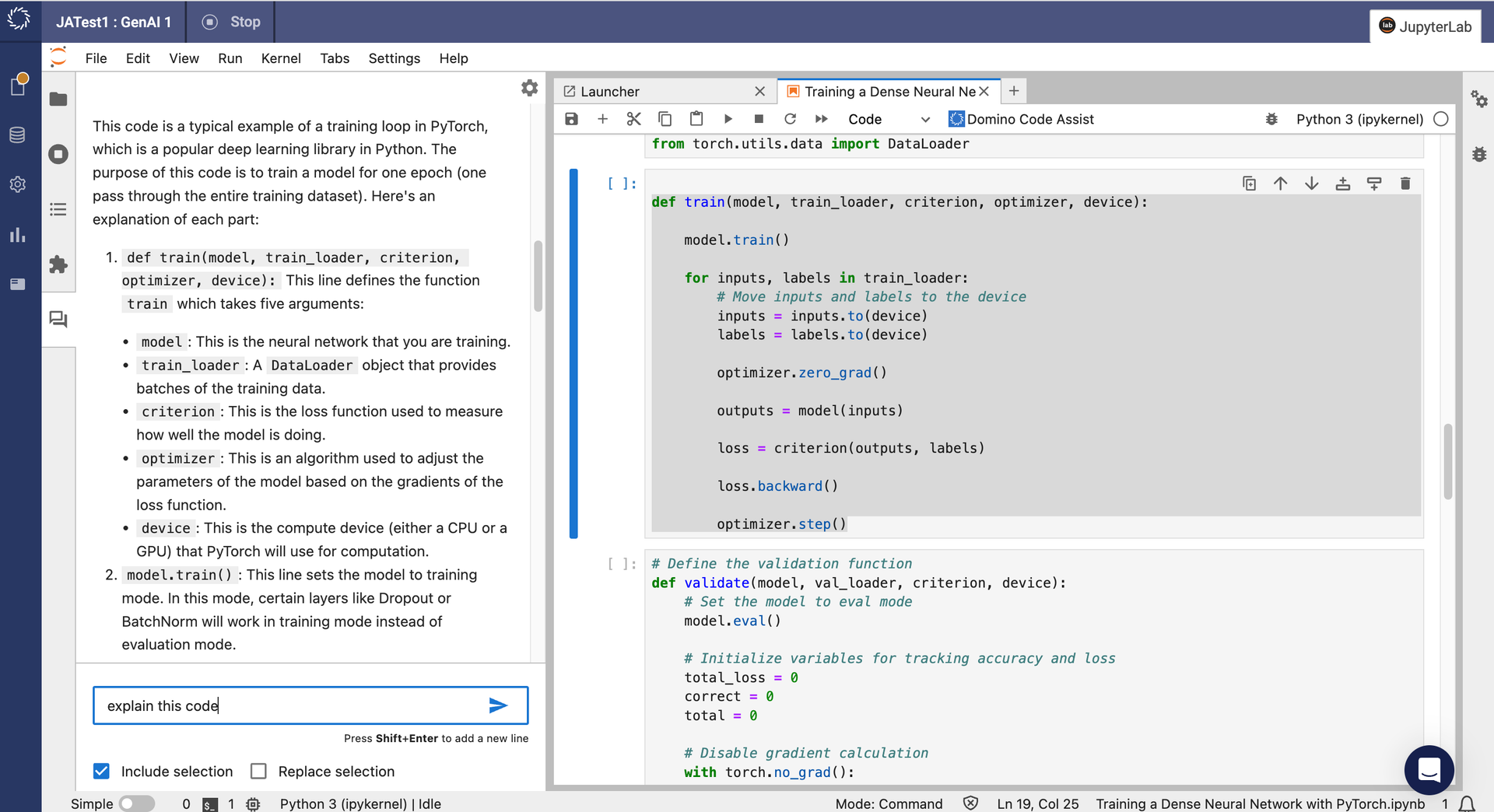The height and width of the screenshot is (812, 1494).
Task: Cut the selected cell with scissors icon
Action: click(x=633, y=119)
